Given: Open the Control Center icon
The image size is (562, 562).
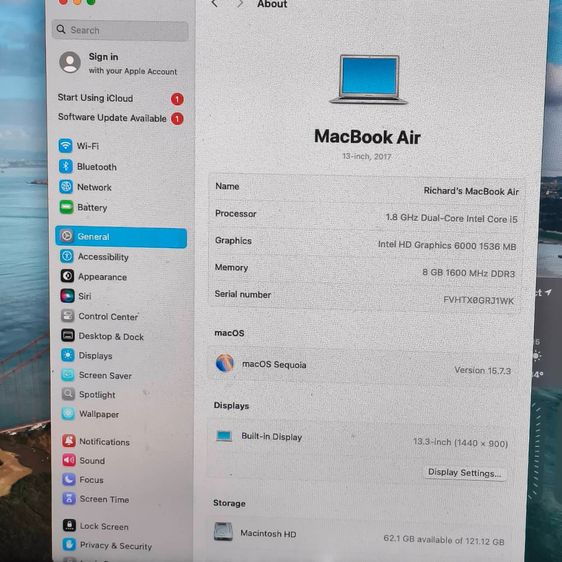Looking at the screenshot, I should tap(68, 316).
